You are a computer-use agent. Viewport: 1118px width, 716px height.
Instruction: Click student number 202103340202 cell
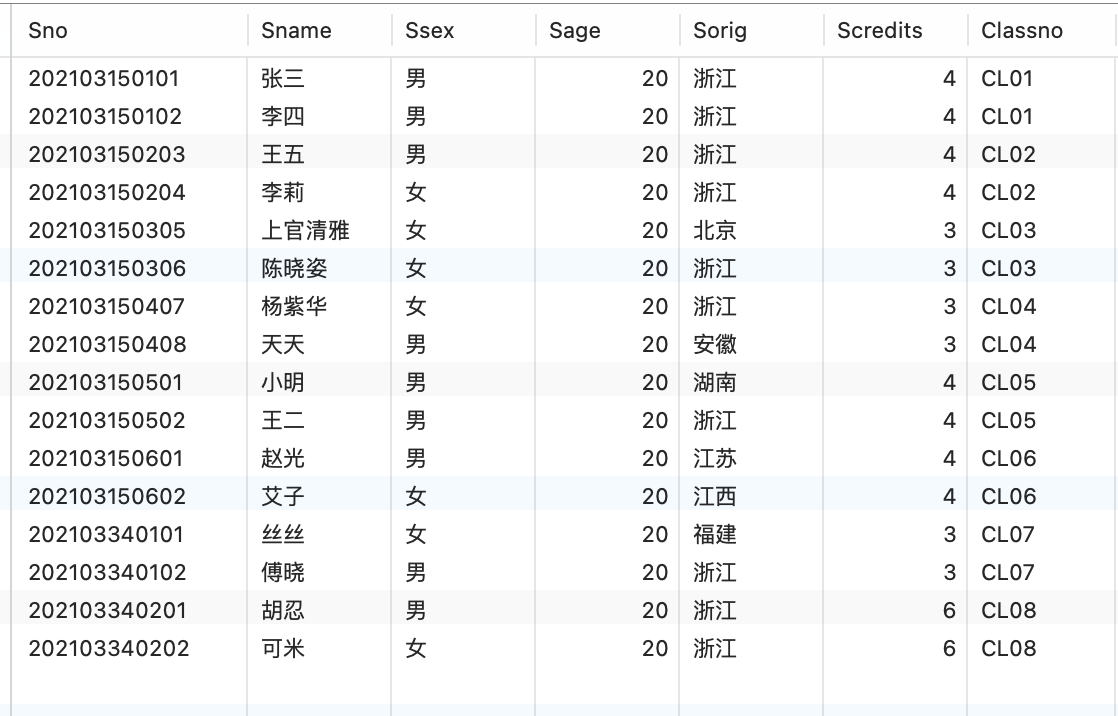click(x=109, y=649)
